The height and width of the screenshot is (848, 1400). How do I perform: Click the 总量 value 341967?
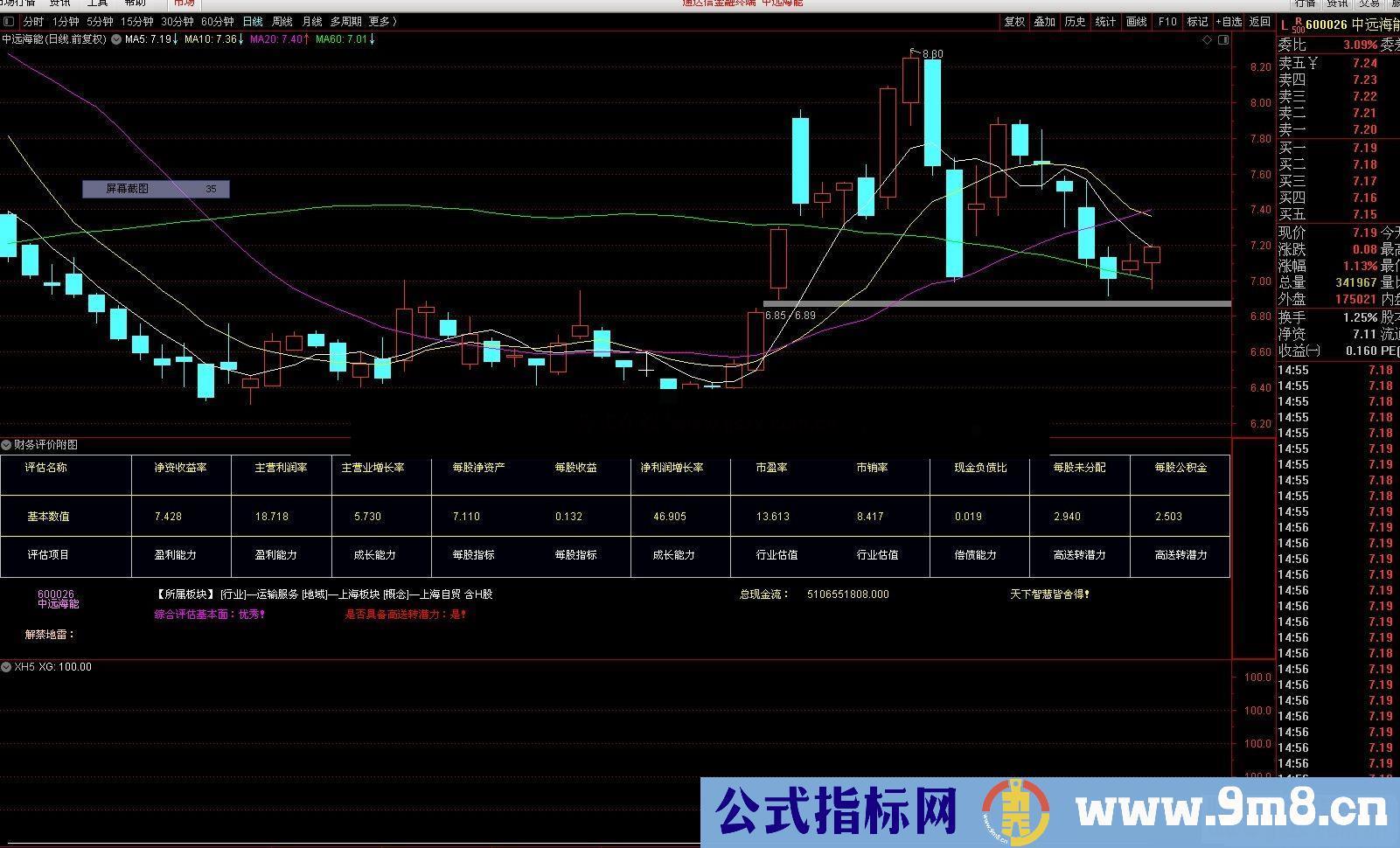click(x=1356, y=282)
